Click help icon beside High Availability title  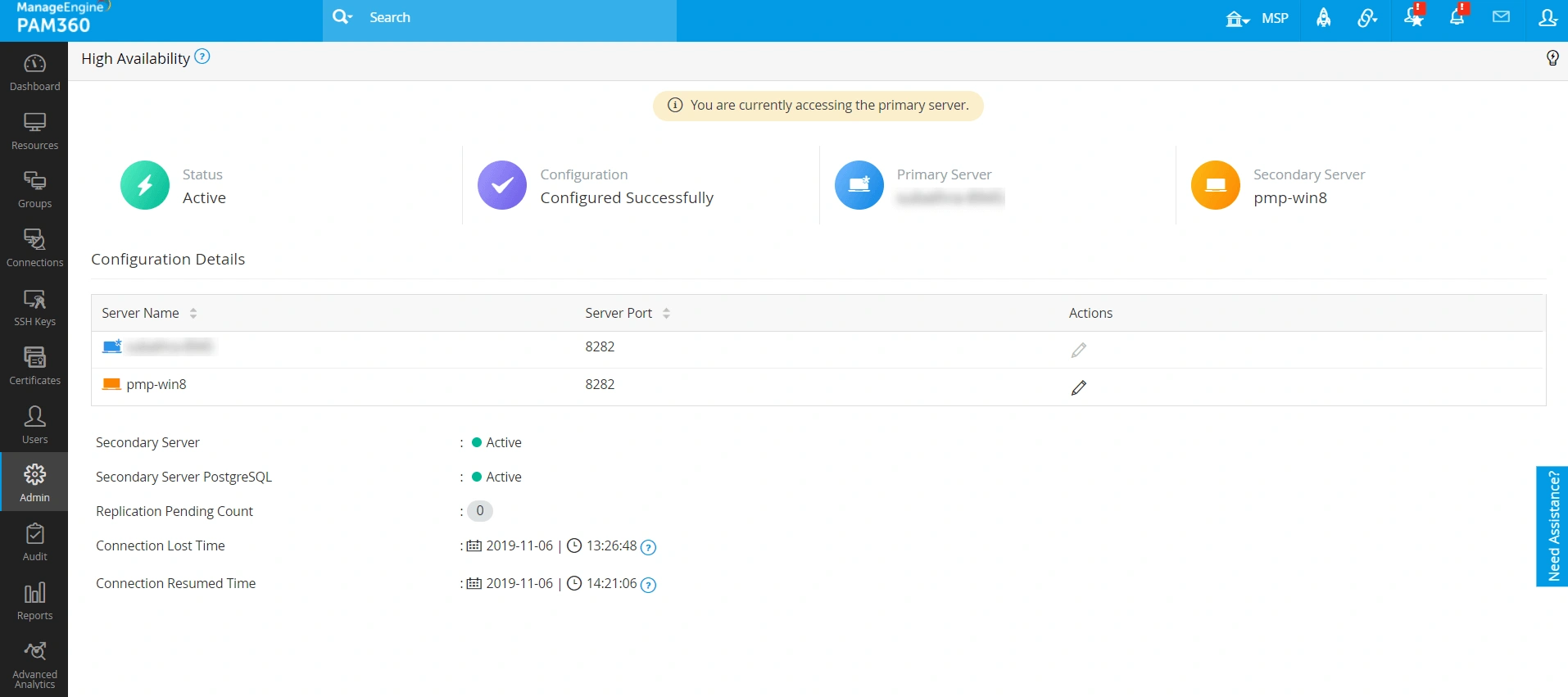202,57
